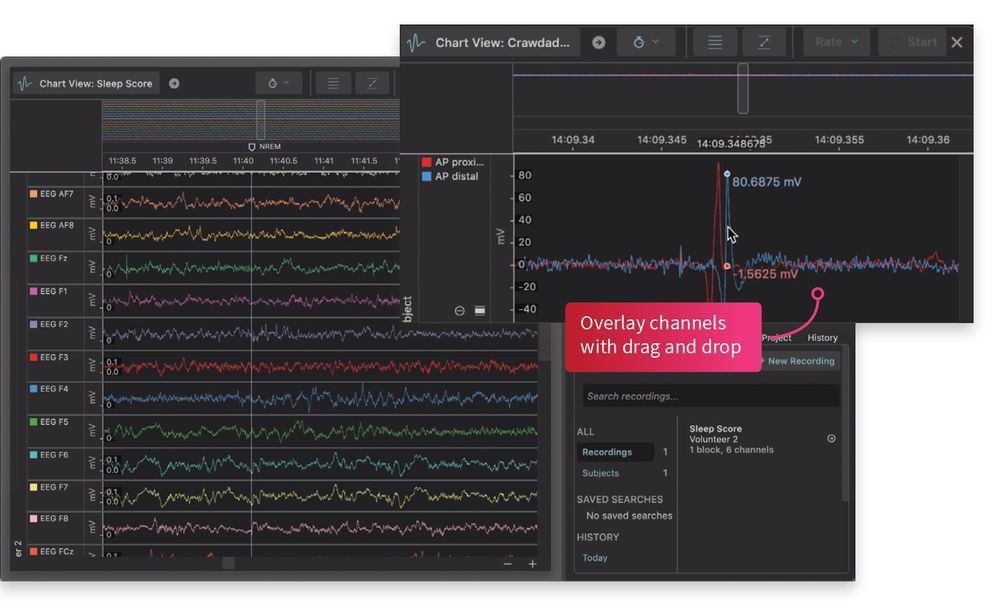The height and width of the screenshot is (611, 1000).
Task: Switch to the History tab
Action: pos(822,337)
